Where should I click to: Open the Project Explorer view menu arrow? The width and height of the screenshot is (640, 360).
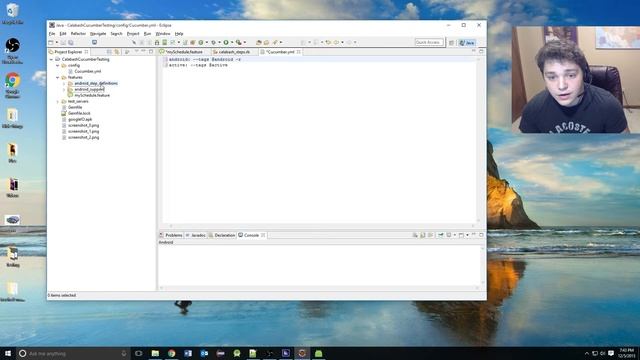coord(136,51)
